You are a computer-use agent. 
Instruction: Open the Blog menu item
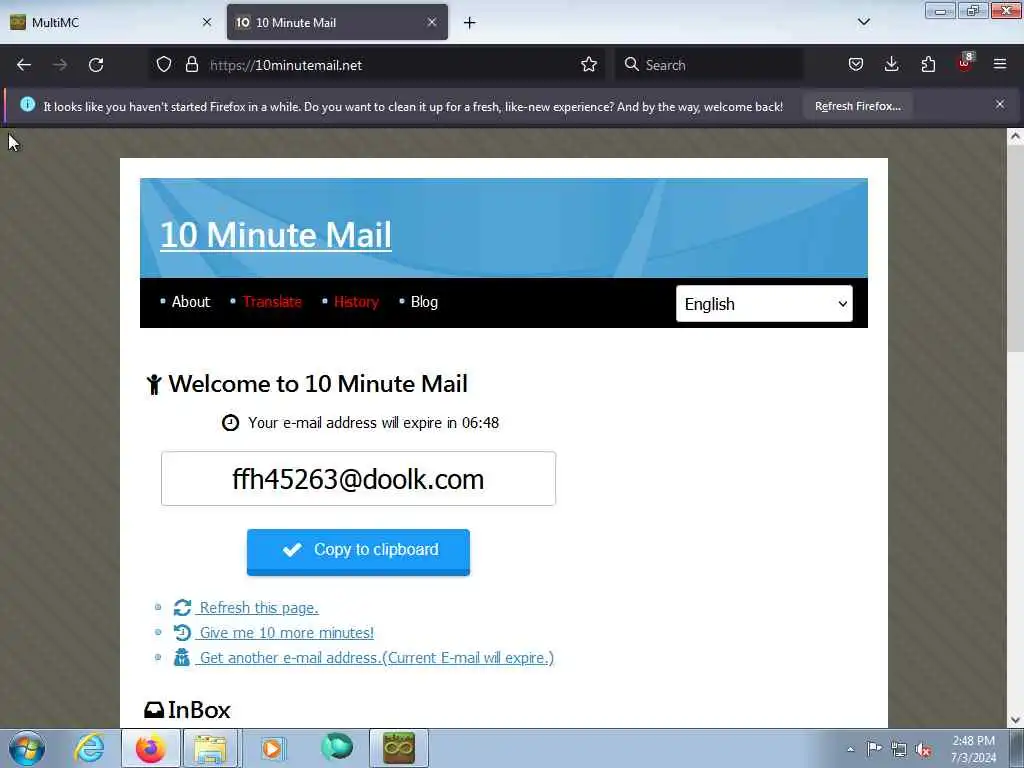424,302
